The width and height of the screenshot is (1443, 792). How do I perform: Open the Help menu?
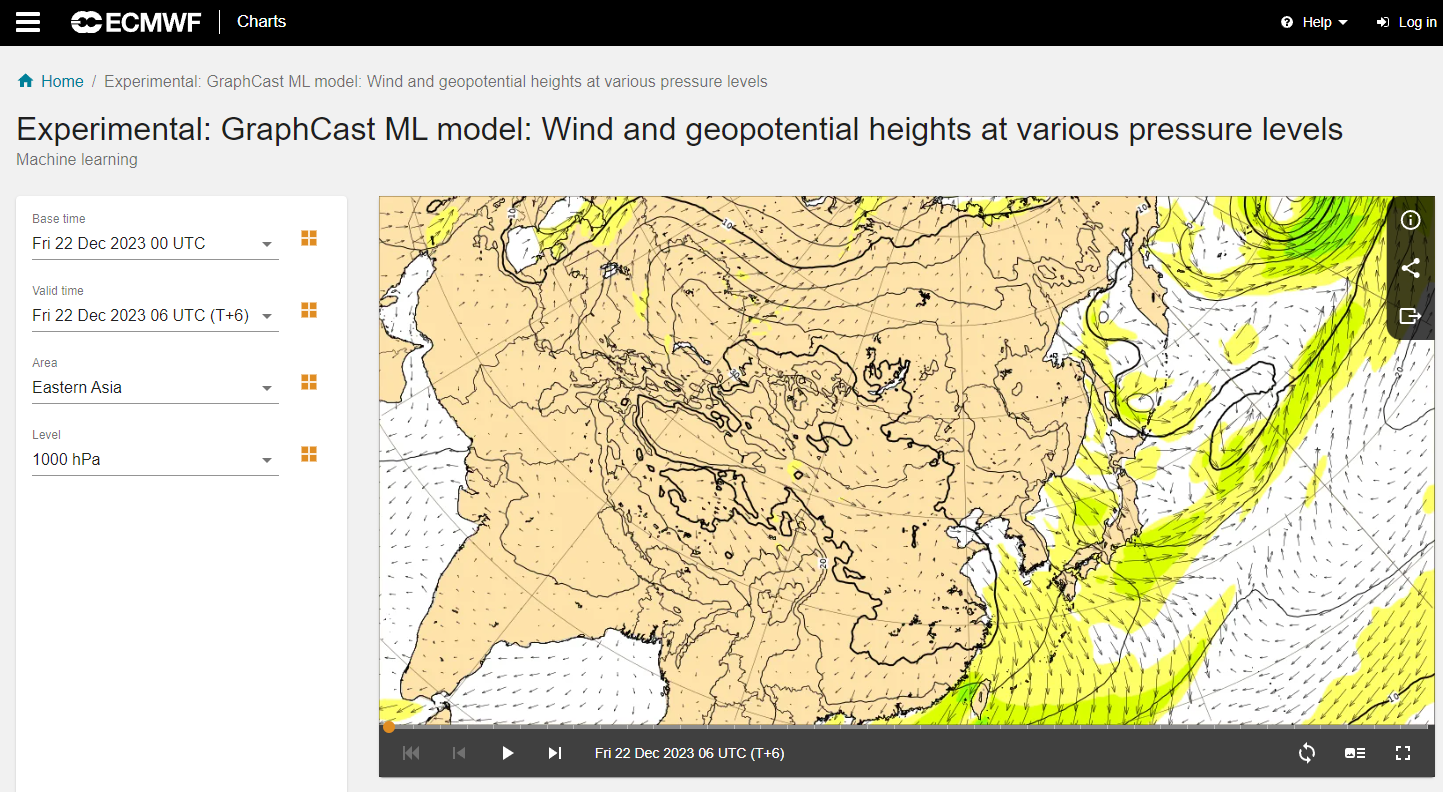[1313, 21]
